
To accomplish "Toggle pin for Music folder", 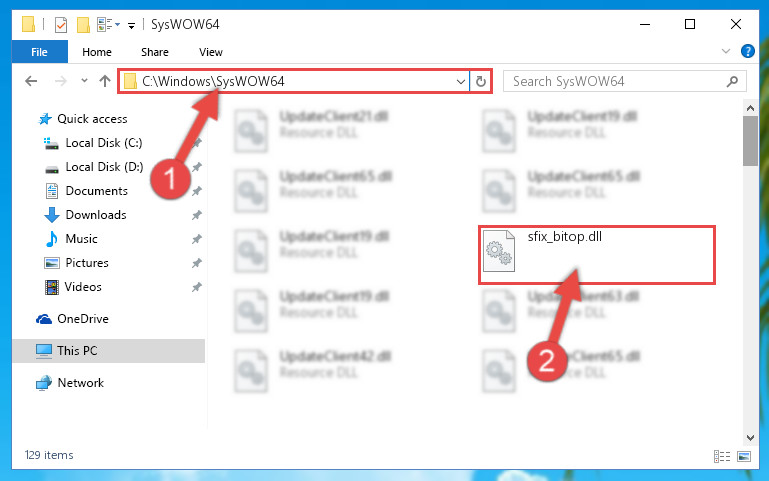I will coord(197,239).
